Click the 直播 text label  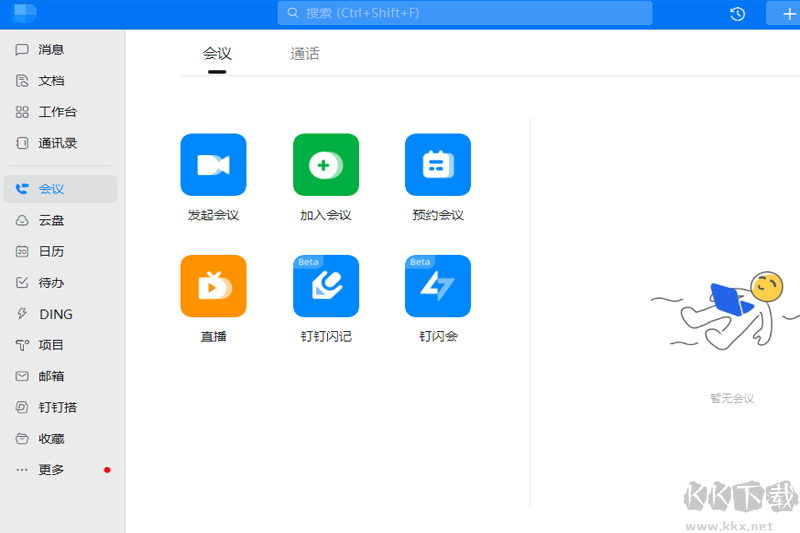pos(213,337)
